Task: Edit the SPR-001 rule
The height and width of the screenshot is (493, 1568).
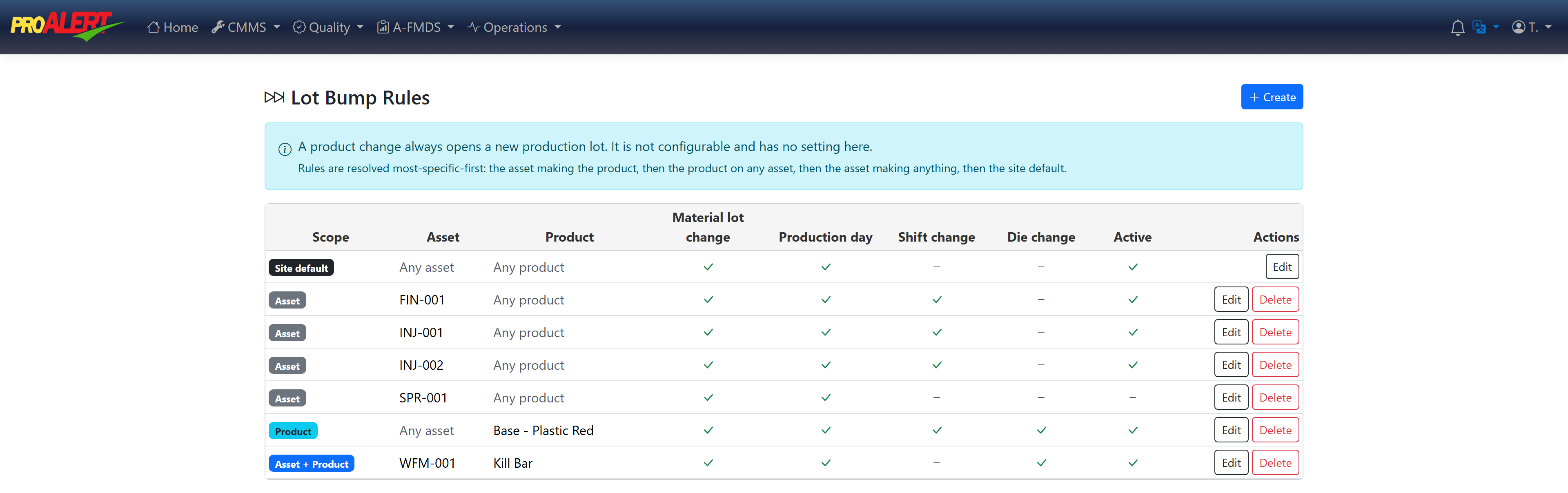Action: pos(1231,398)
